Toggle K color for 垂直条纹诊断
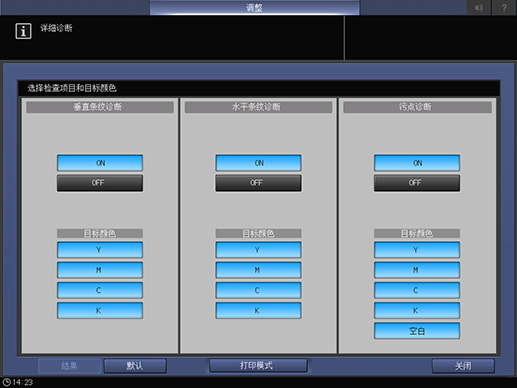 coord(100,311)
